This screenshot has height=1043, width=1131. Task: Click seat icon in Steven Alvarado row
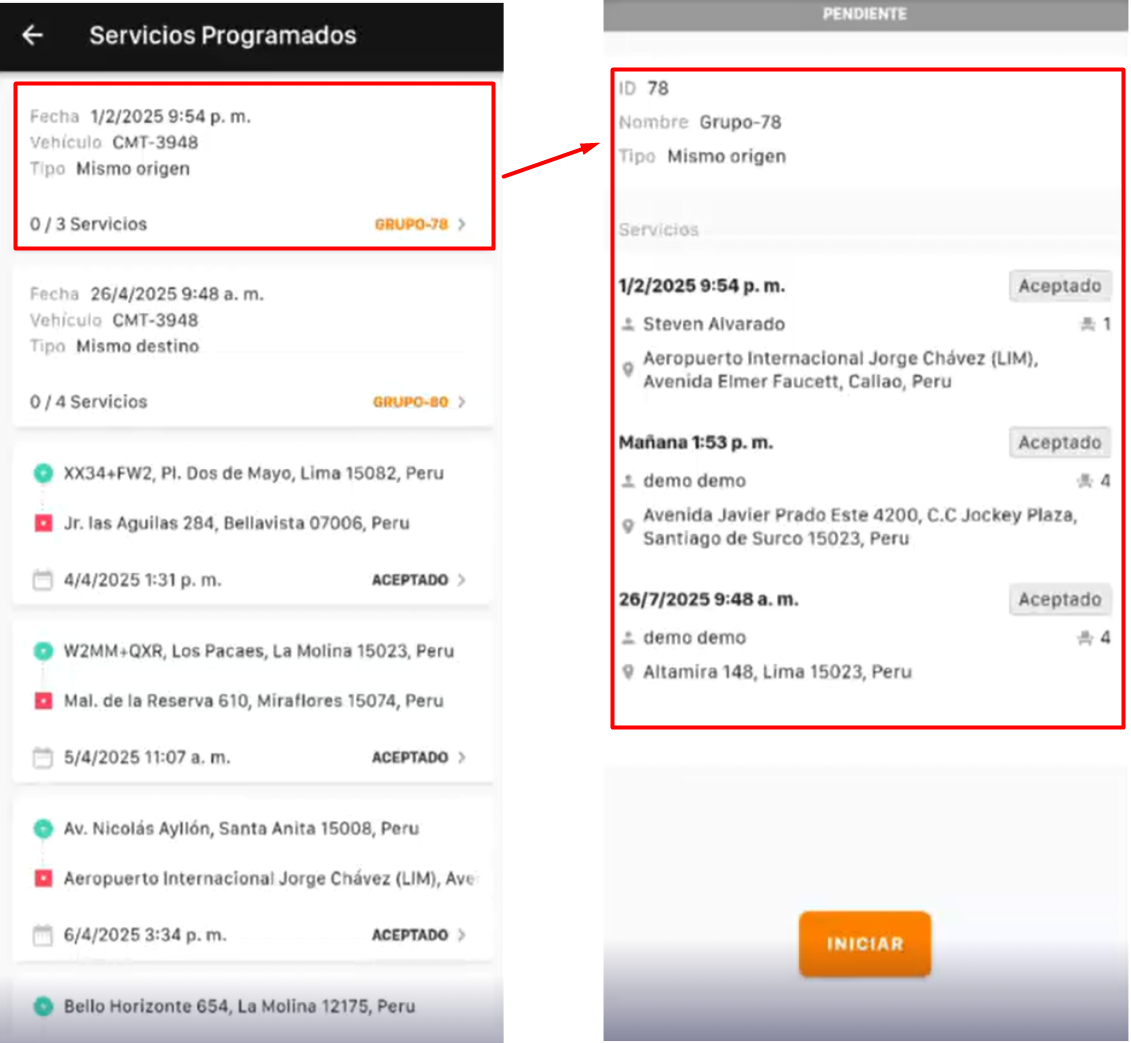pyautogui.click(x=1088, y=325)
